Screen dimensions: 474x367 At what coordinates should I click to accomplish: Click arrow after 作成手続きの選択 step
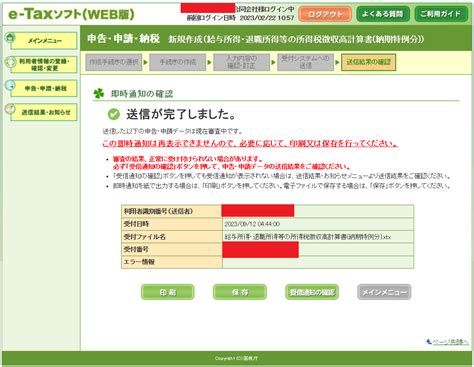[x=146, y=62]
